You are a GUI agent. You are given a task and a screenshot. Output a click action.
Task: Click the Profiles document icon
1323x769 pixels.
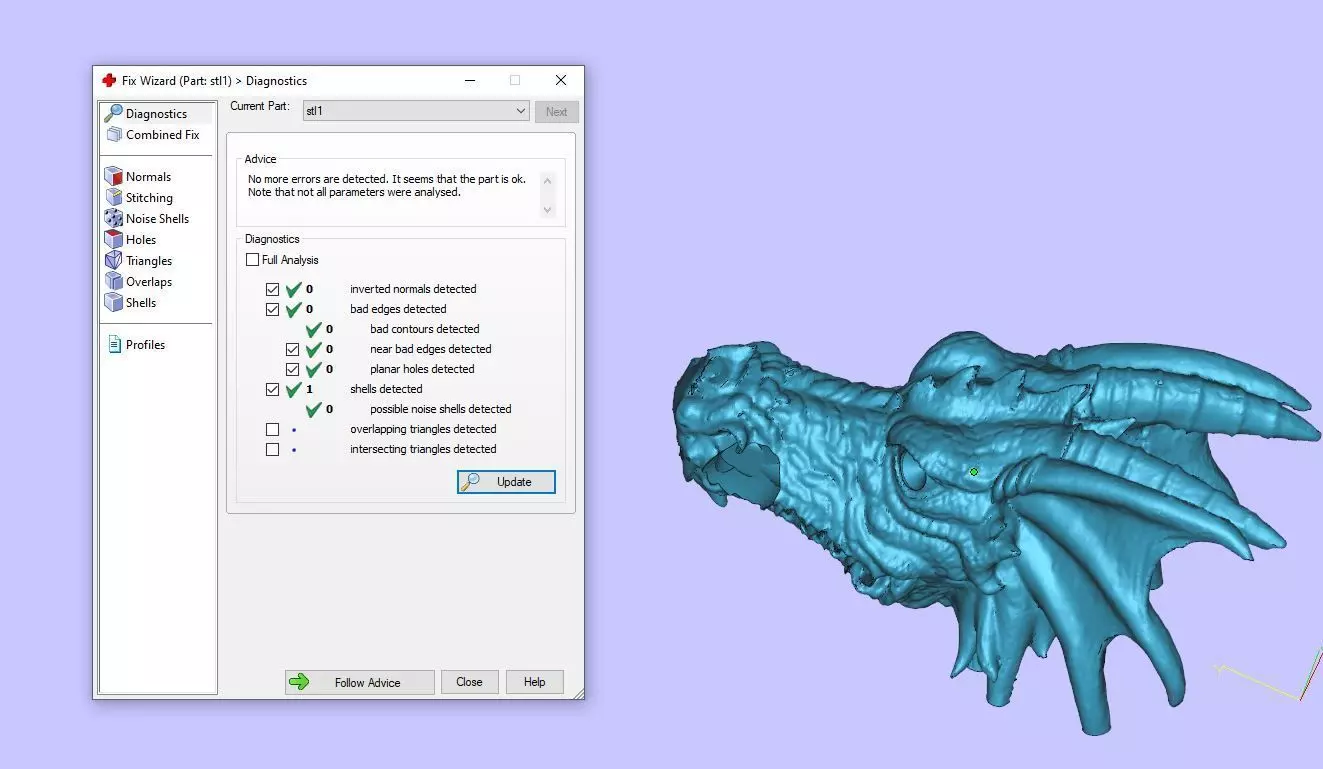[x=113, y=344]
